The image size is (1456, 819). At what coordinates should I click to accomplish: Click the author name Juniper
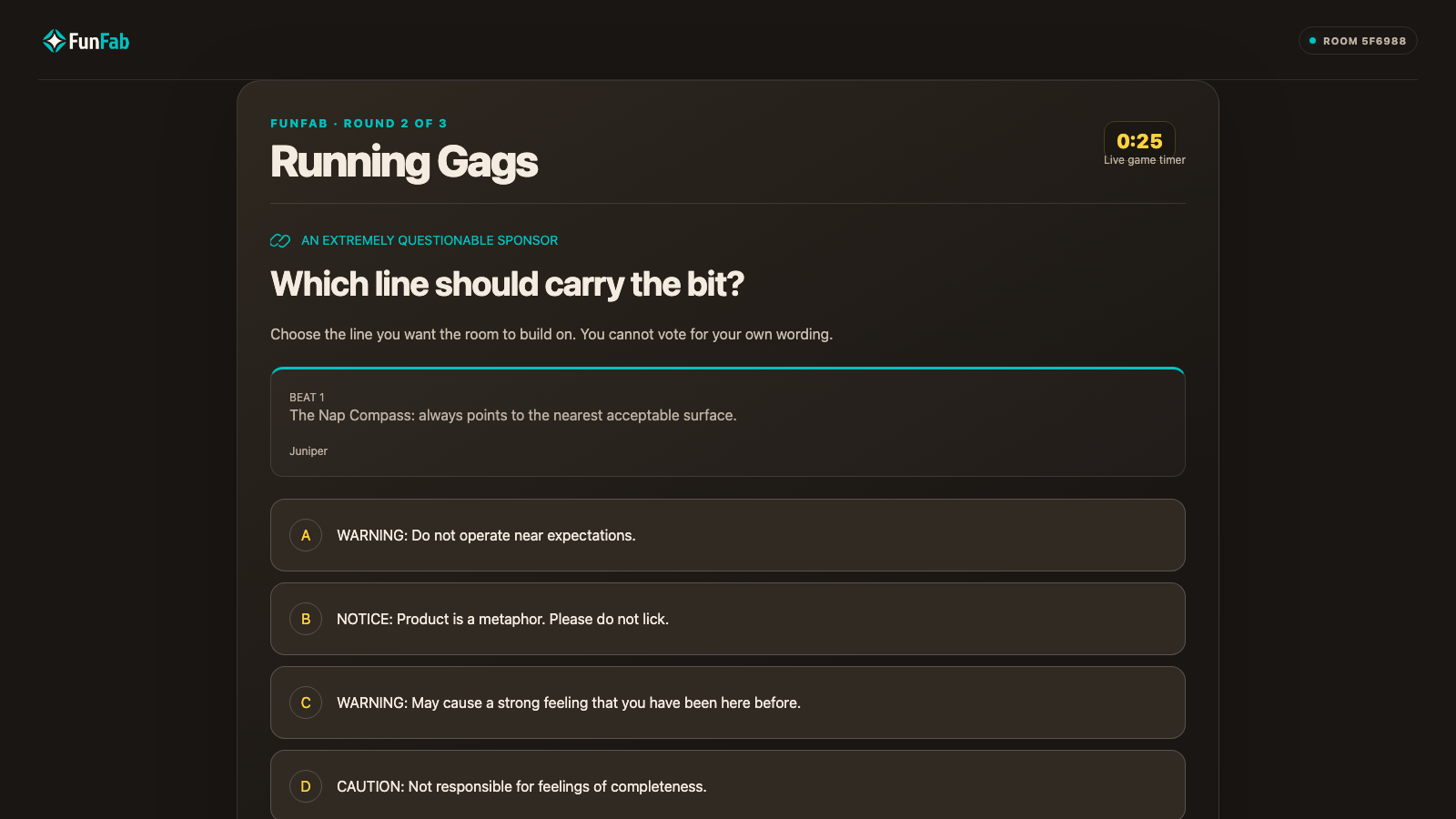[x=308, y=451]
